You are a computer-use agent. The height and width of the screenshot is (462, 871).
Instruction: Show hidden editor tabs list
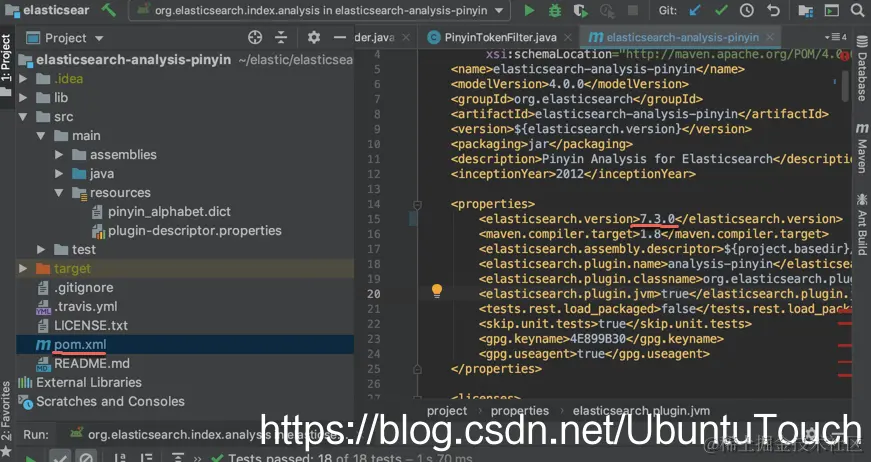[836, 37]
